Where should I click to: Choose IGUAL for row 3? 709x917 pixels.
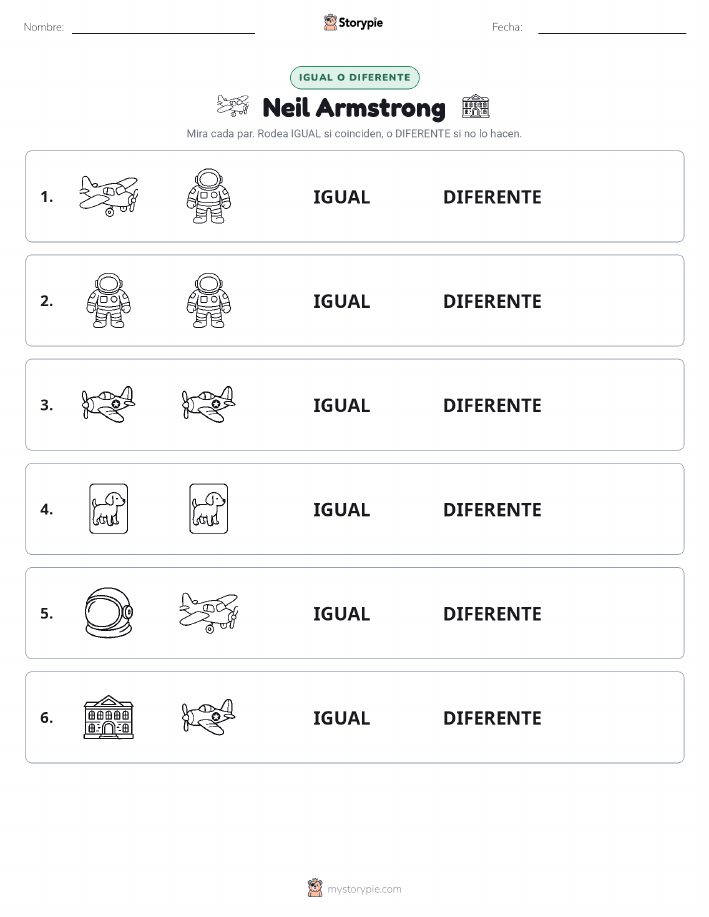click(x=342, y=405)
